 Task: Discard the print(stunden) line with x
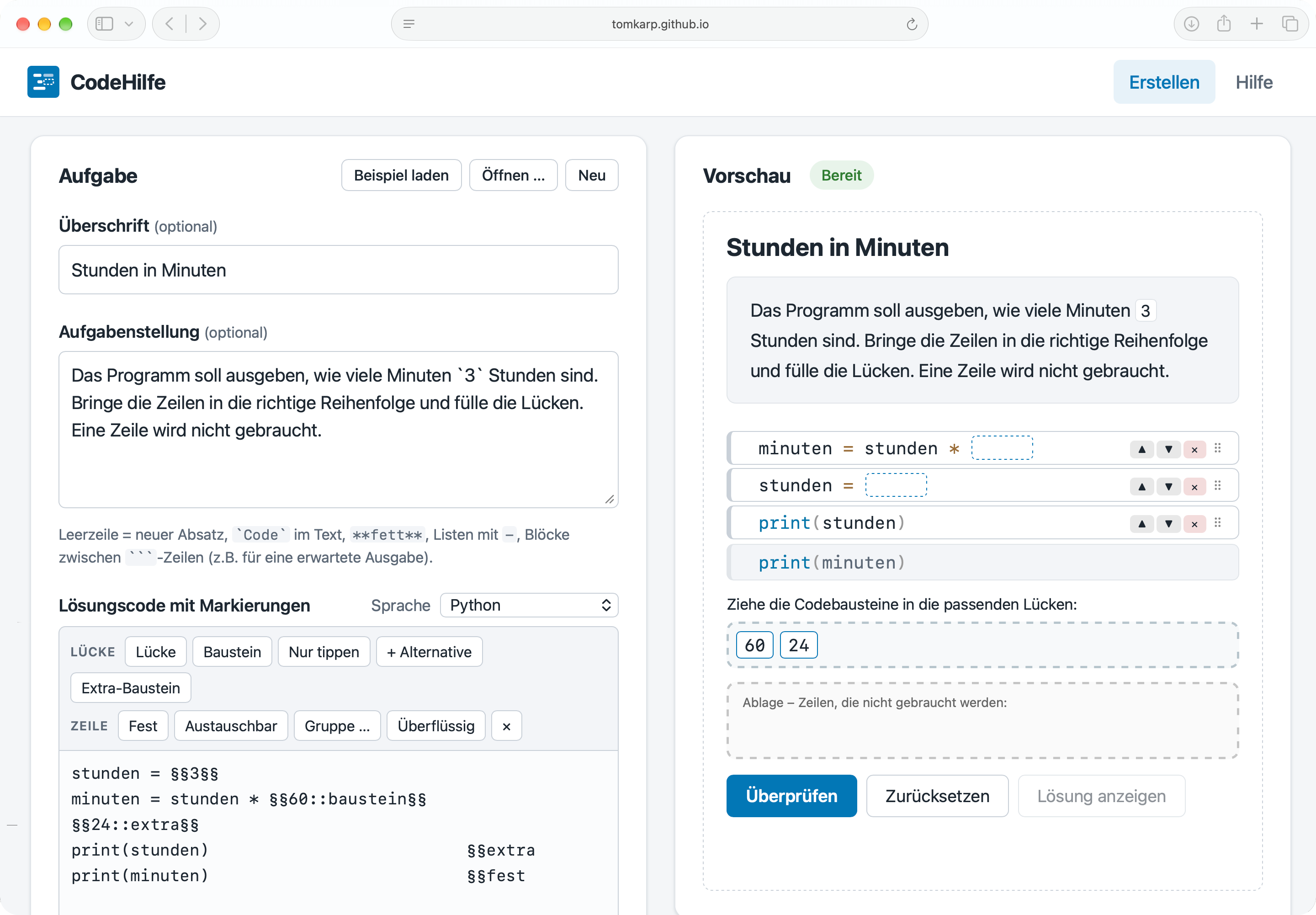pyautogui.click(x=1194, y=523)
